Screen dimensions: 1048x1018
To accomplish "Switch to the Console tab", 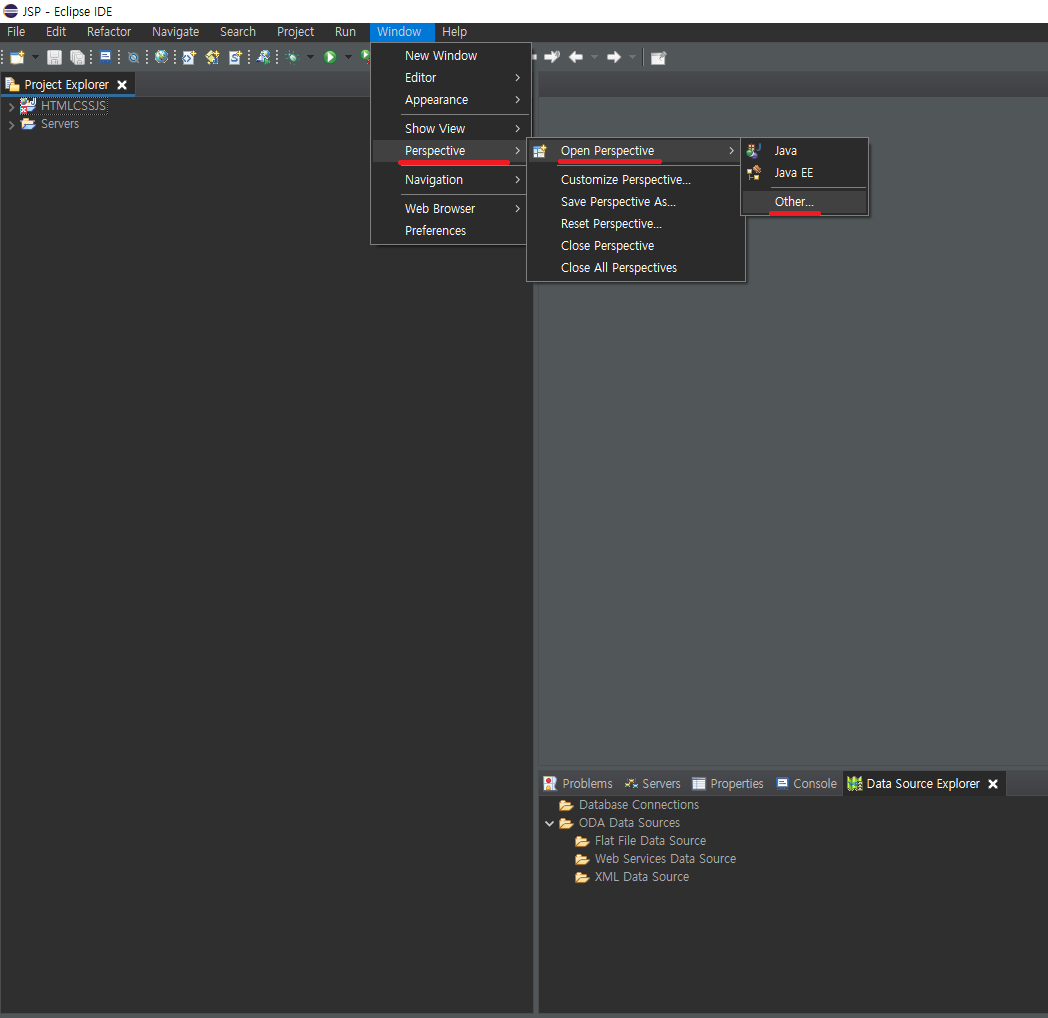I will (806, 783).
